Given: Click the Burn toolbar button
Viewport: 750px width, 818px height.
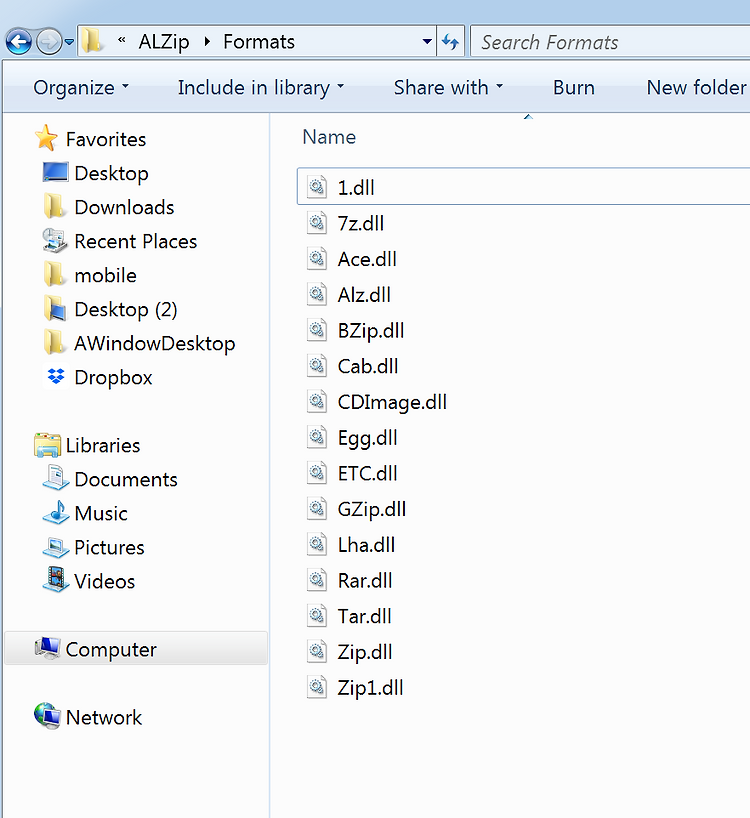Looking at the screenshot, I should click(x=574, y=88).
